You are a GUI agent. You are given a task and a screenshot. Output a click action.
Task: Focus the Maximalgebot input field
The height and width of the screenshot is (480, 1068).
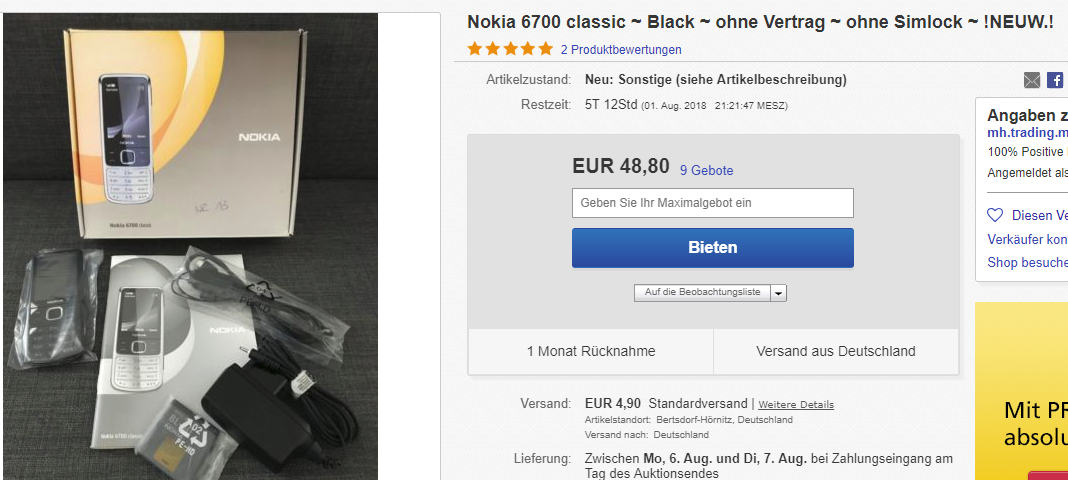pos(712,203)
